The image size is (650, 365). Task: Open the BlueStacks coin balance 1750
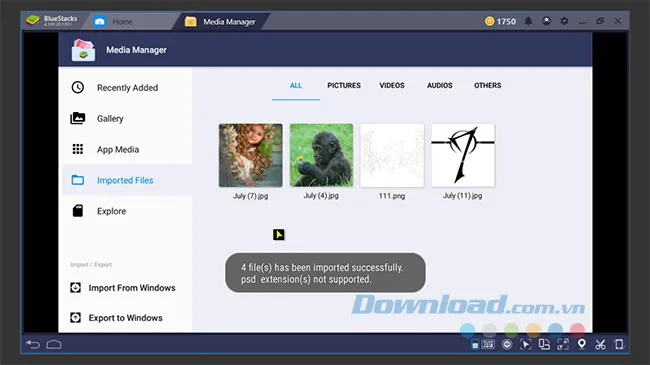click(500, 21)
